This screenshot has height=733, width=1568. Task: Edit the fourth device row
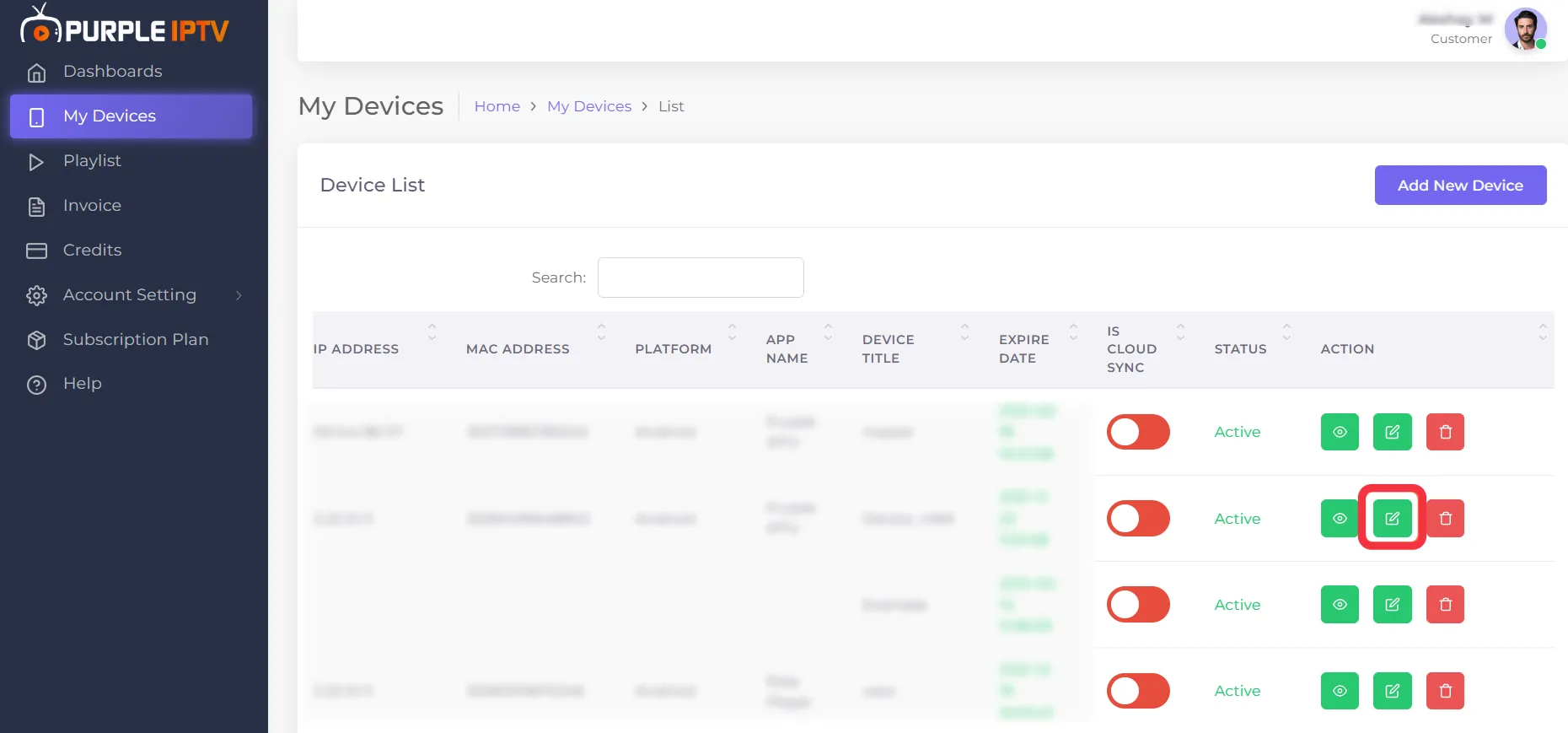click(1393, 691)
